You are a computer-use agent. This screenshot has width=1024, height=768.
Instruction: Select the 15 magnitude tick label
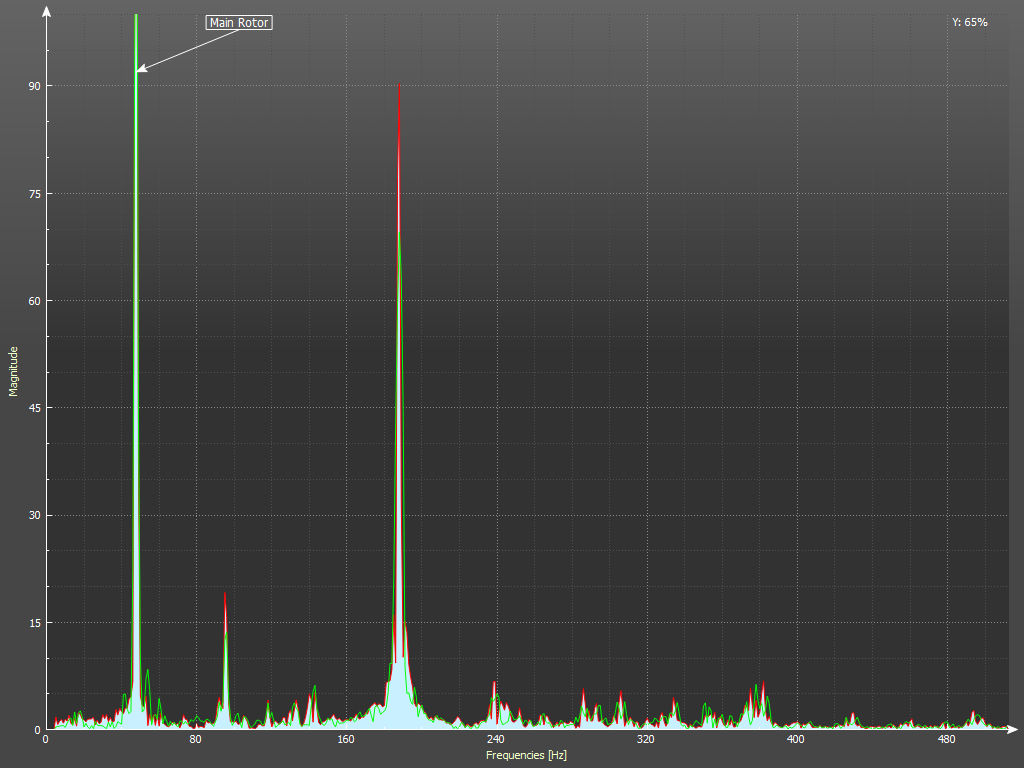[34, 623]
